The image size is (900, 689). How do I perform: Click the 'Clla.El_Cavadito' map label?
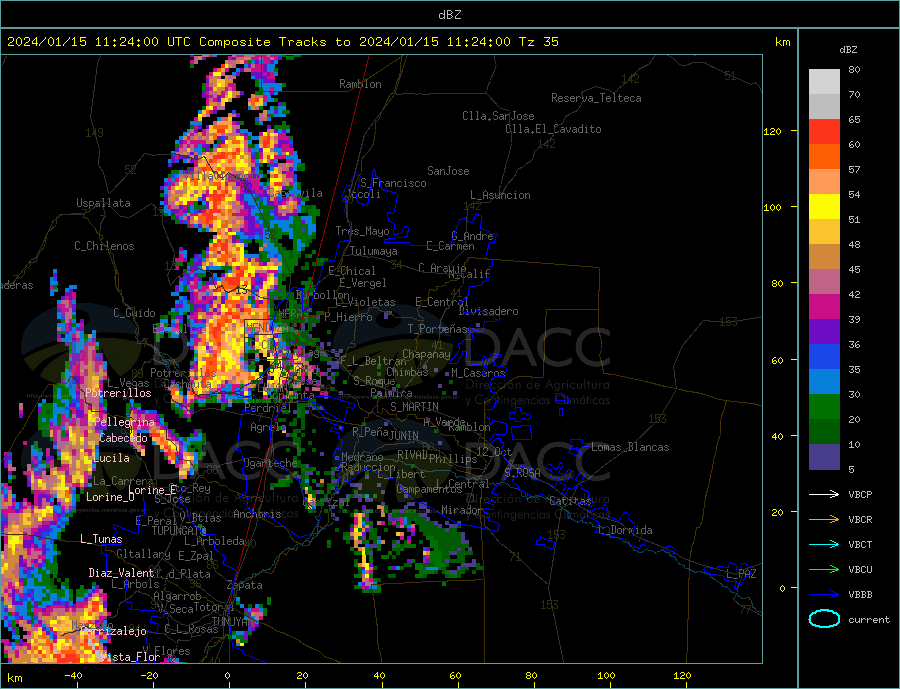553,129
